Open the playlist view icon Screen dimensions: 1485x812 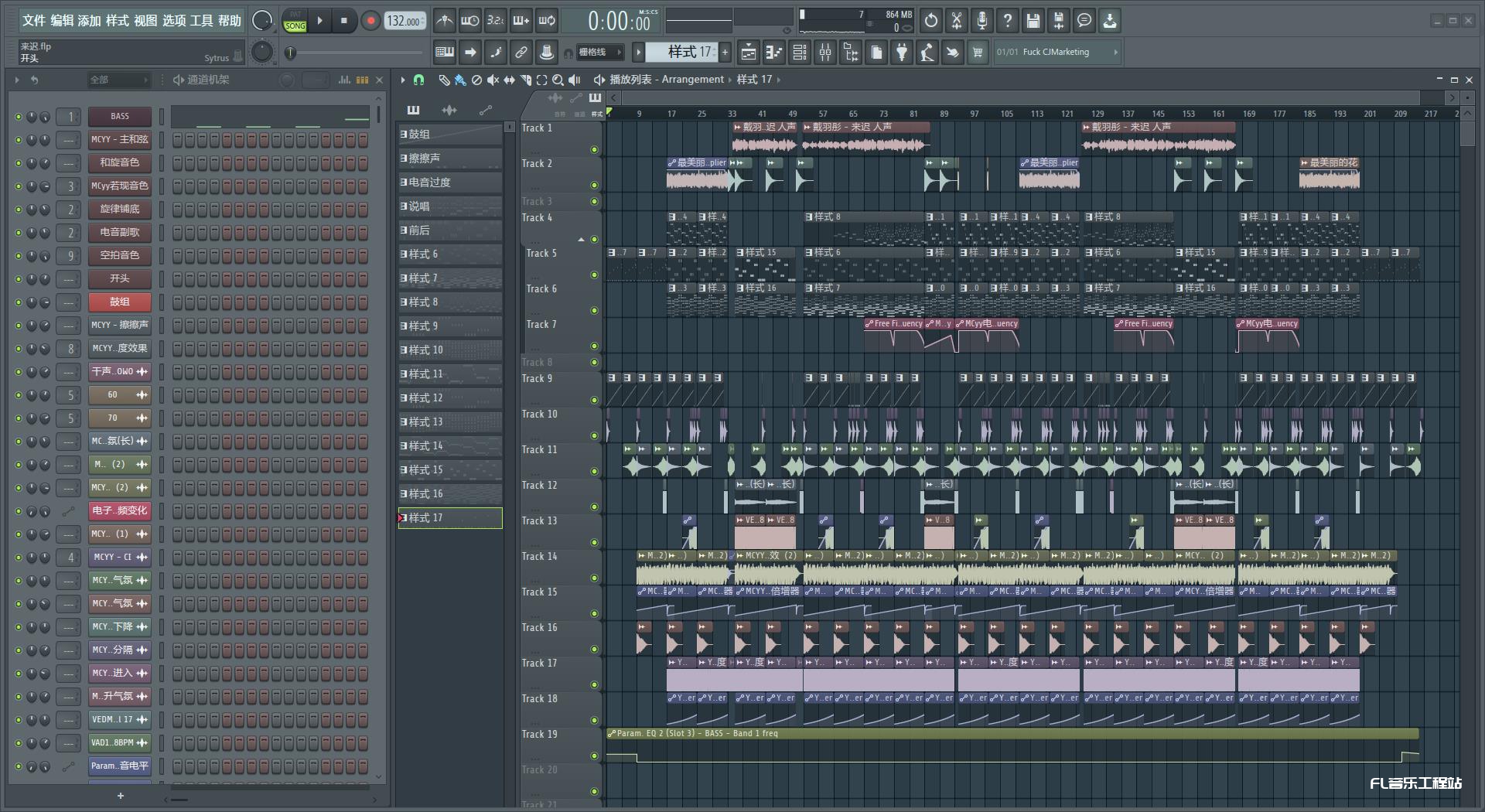click(749, 53)
